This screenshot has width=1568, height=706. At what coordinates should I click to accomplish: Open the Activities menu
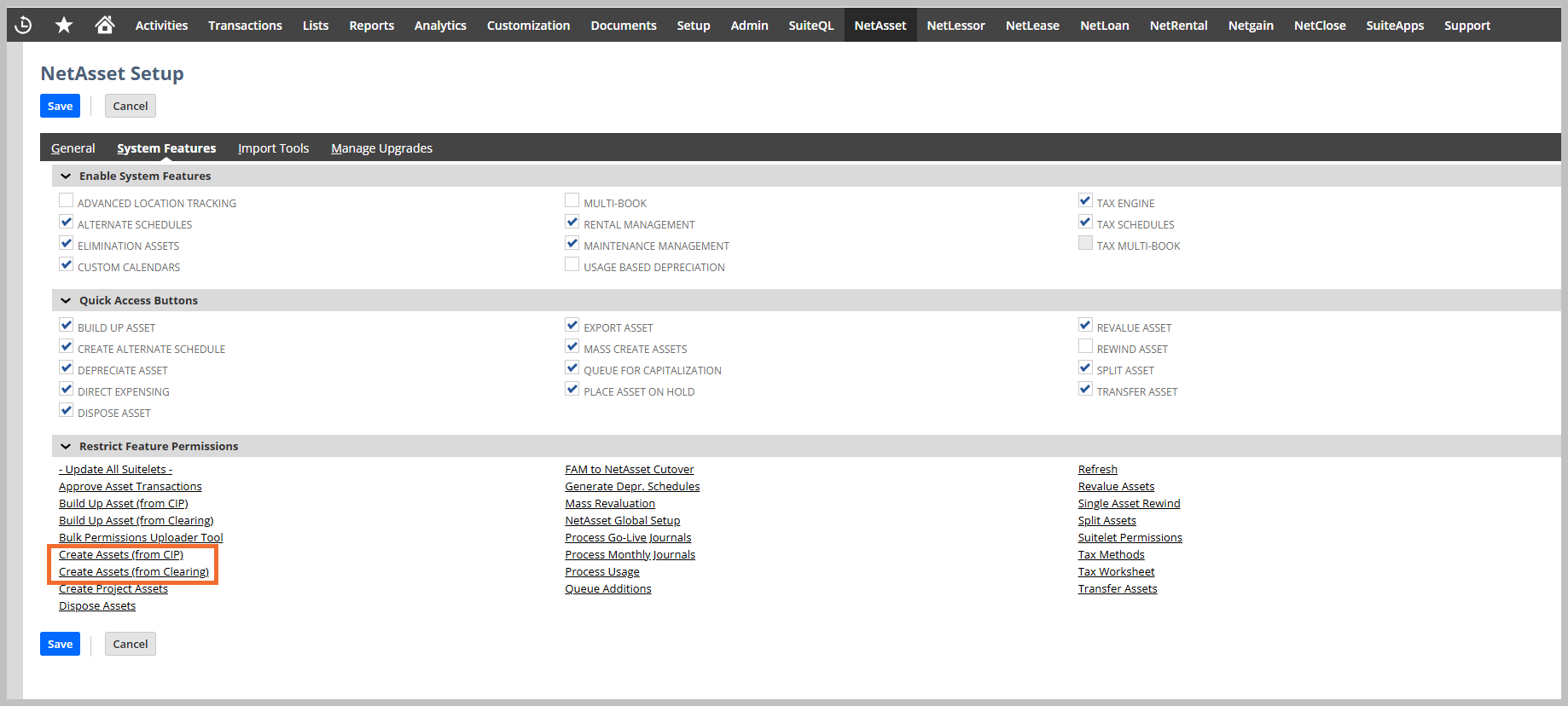[x=161, y=26]
